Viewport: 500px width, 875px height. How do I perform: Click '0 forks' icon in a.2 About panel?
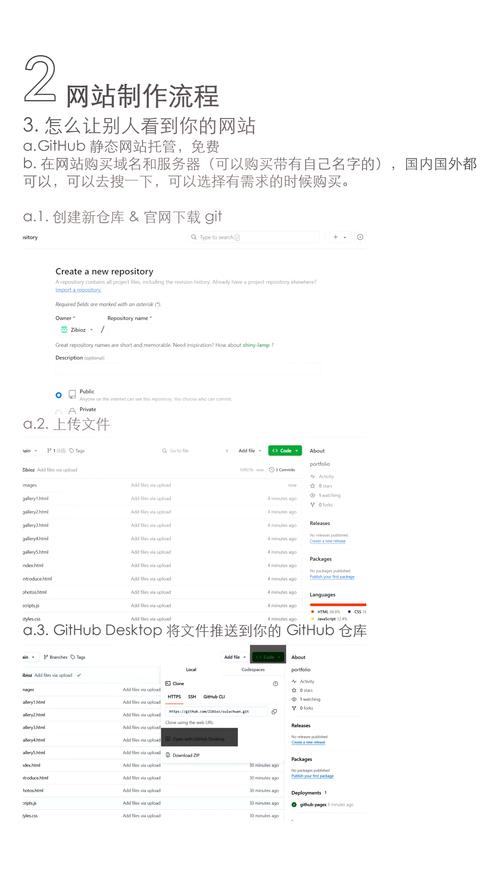(x=312, y=504)
